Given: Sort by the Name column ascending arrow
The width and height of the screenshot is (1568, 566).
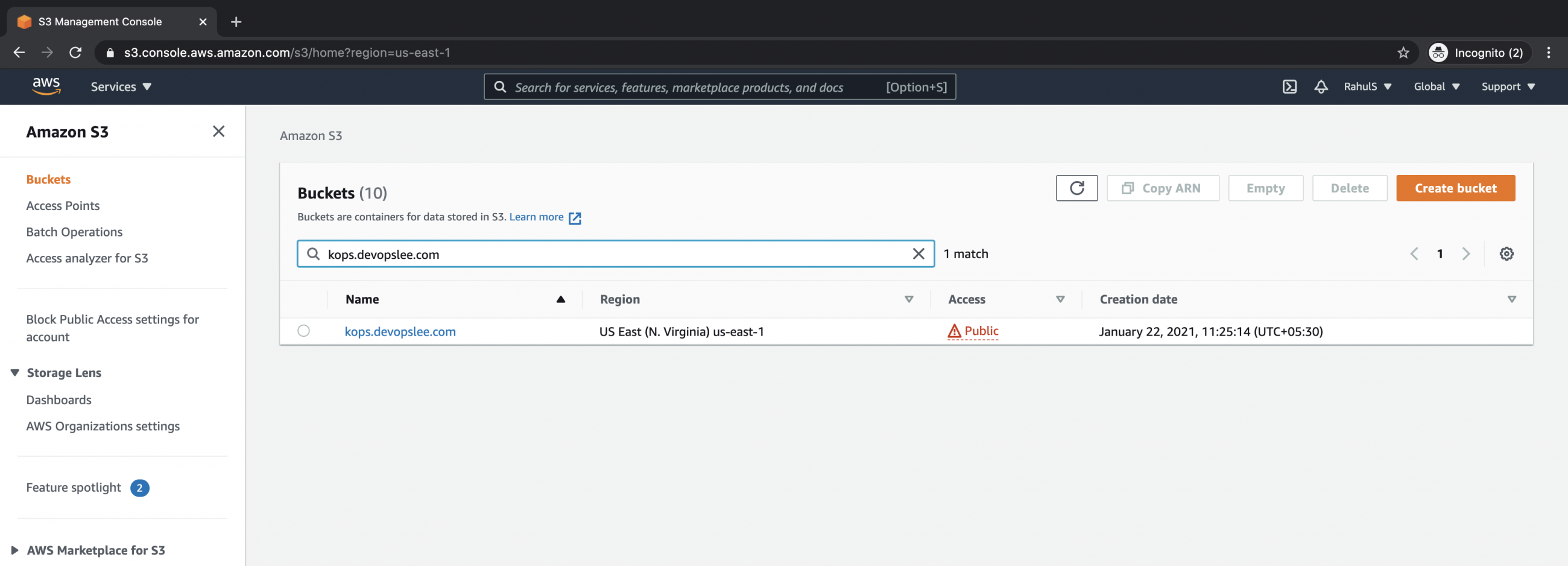Looking at the screenshot, I should [x=561, y=299].
